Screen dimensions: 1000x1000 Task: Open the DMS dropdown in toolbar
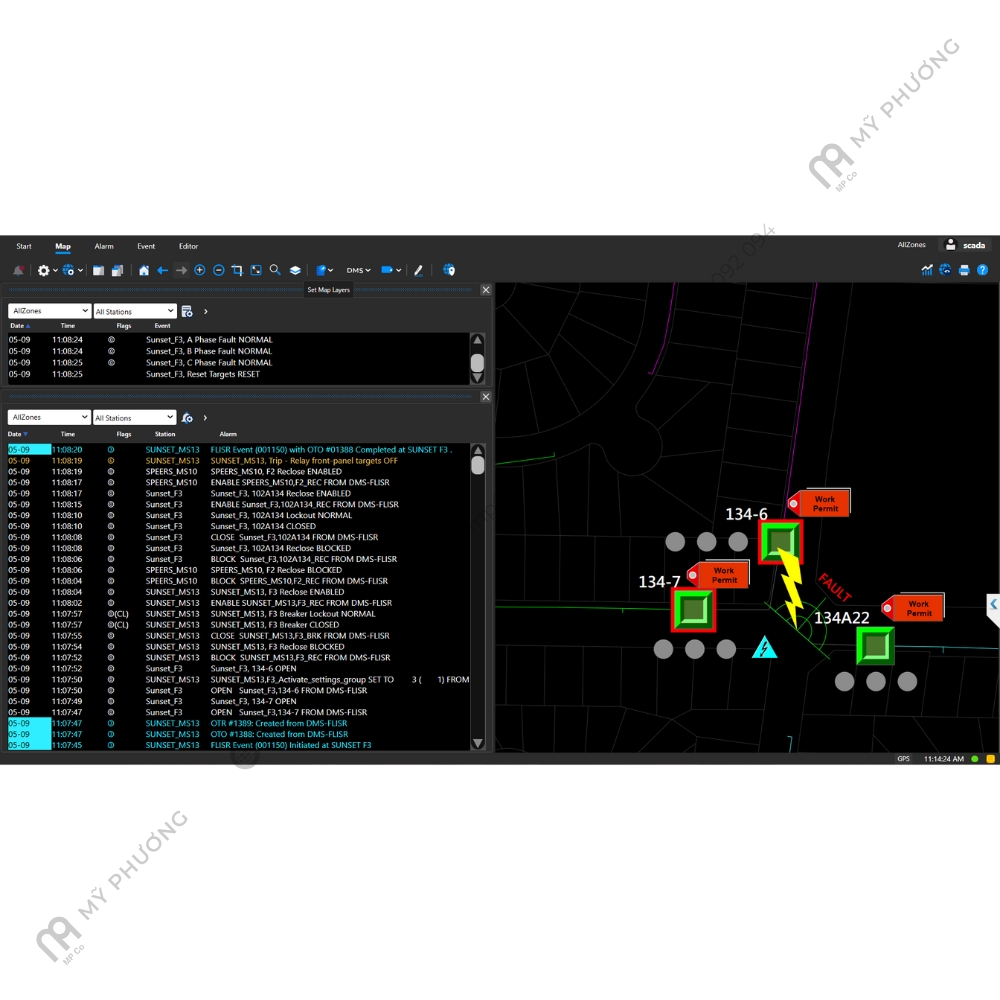tap(358, 270)
